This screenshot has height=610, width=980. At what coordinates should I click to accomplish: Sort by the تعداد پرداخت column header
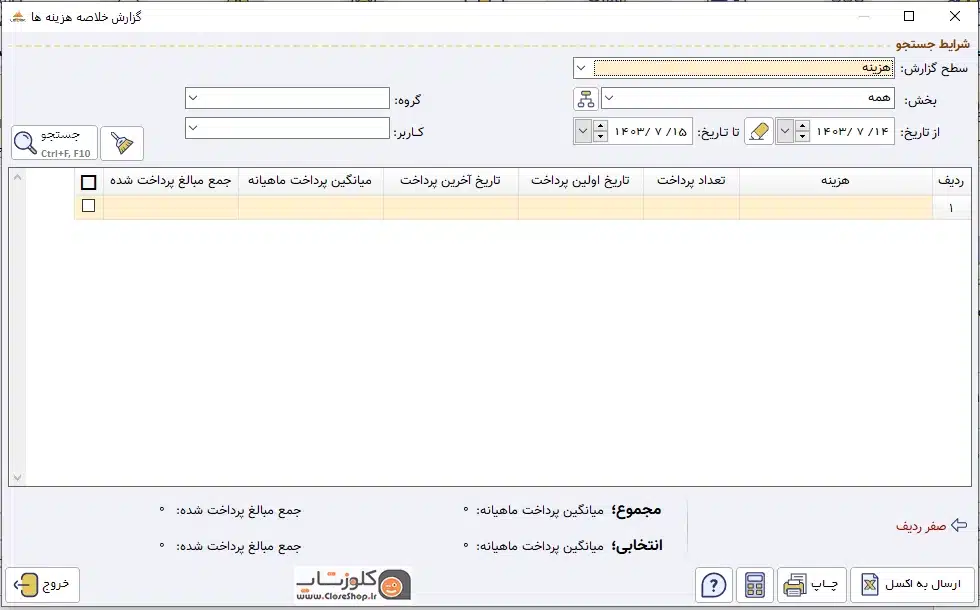(691, 181)
